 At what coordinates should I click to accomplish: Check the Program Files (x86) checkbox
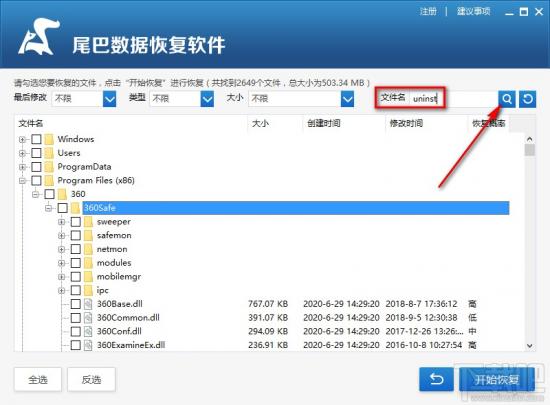point(36,181)
